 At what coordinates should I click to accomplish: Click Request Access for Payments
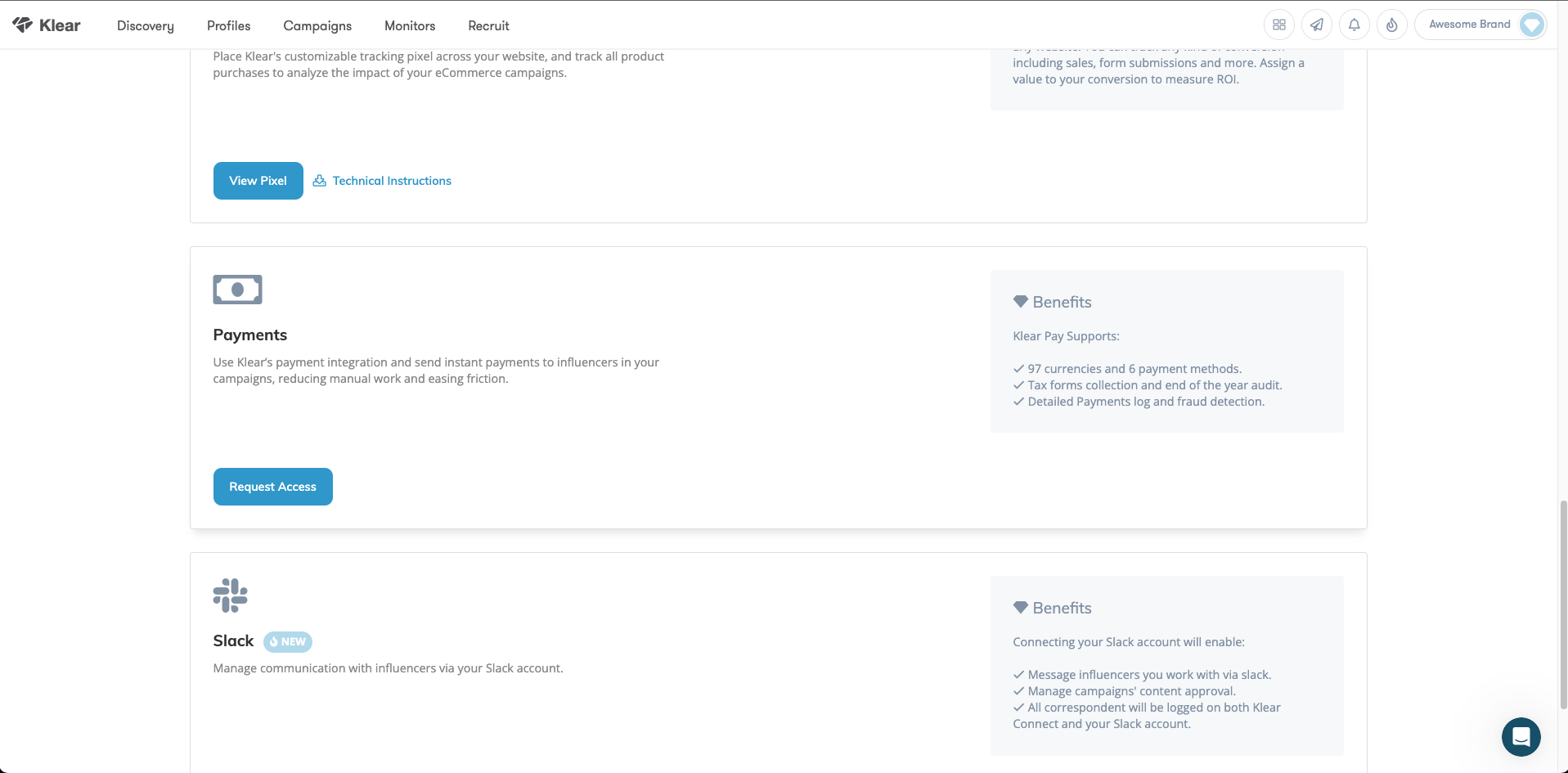[x=272, y=487]
